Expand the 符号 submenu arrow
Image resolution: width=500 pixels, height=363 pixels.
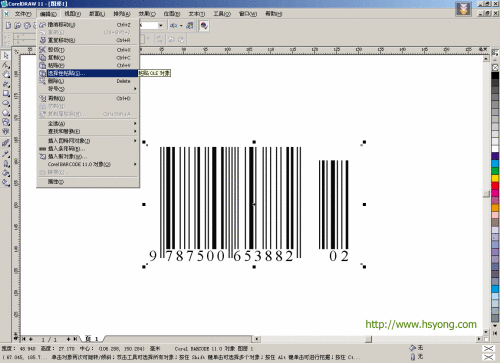(135, 89)
